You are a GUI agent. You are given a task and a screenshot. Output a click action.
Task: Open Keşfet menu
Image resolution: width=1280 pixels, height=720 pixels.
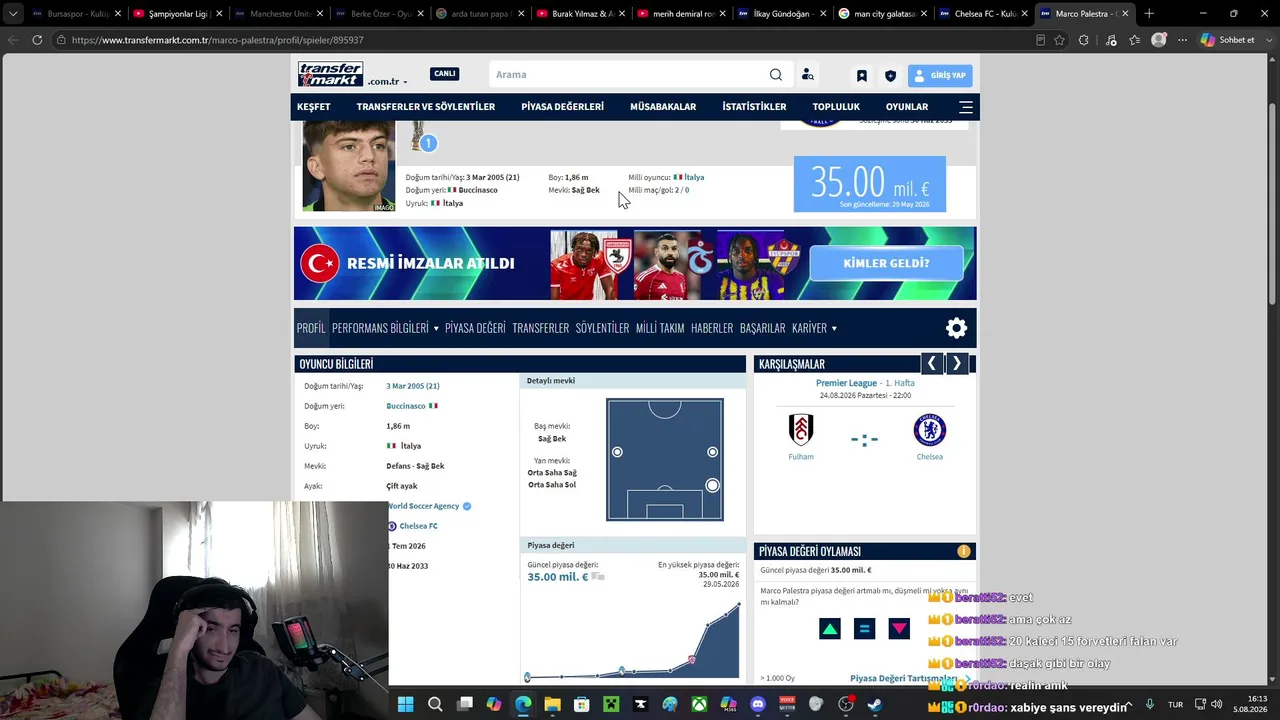point(313,107)
